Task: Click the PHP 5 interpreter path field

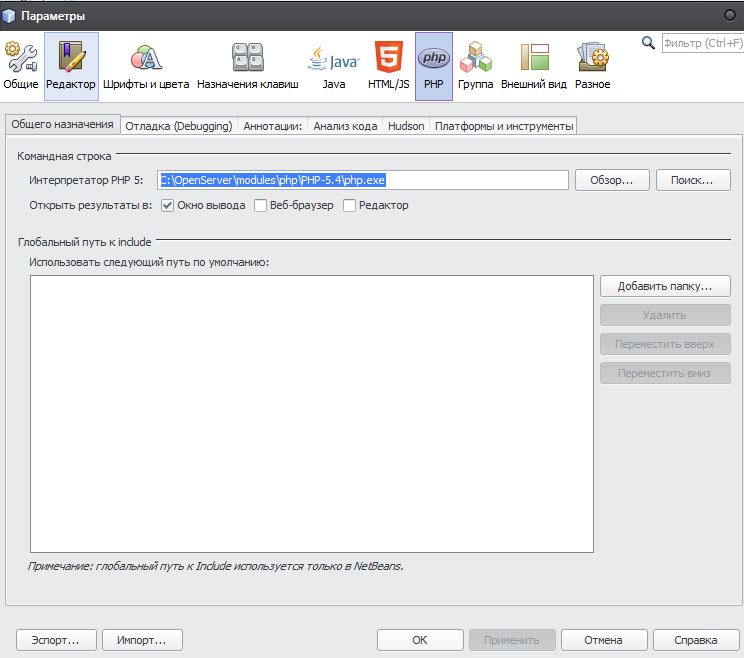Action: pos(364,181)
